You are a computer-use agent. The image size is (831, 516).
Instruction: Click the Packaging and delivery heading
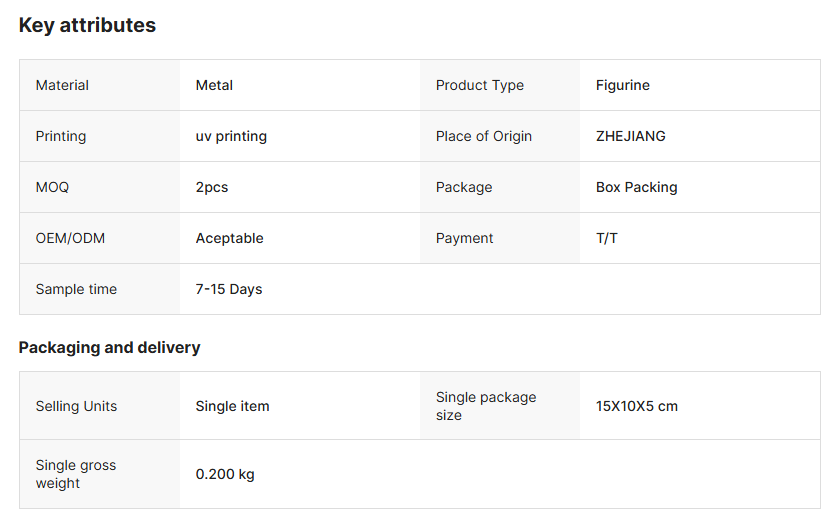109,348
